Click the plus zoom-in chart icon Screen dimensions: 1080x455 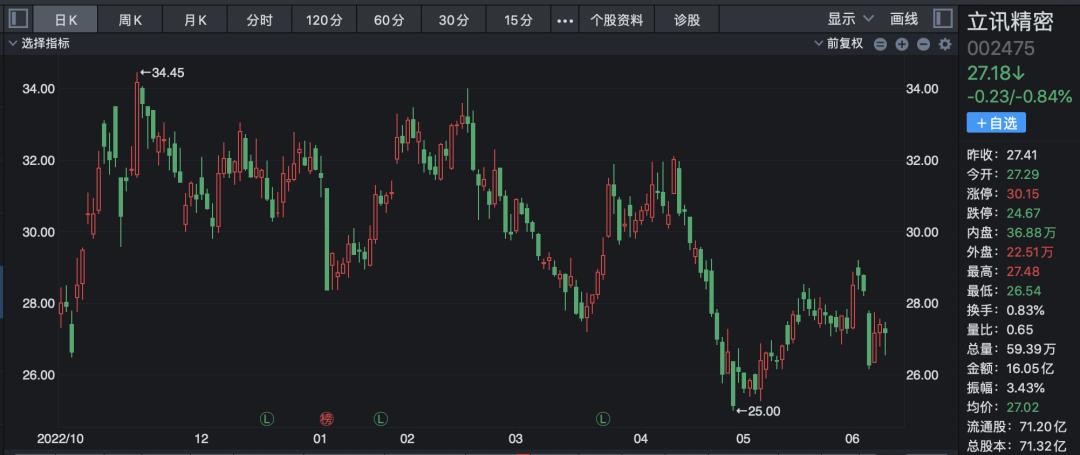[901, 44]
